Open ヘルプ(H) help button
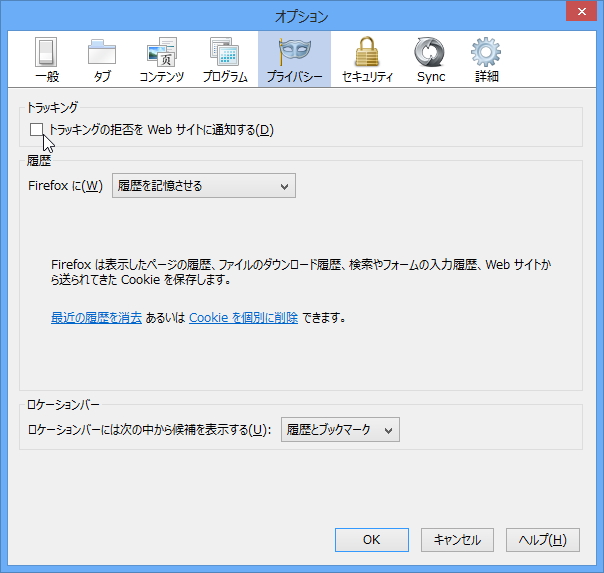 pyautogui.click(x=543, y=540)
